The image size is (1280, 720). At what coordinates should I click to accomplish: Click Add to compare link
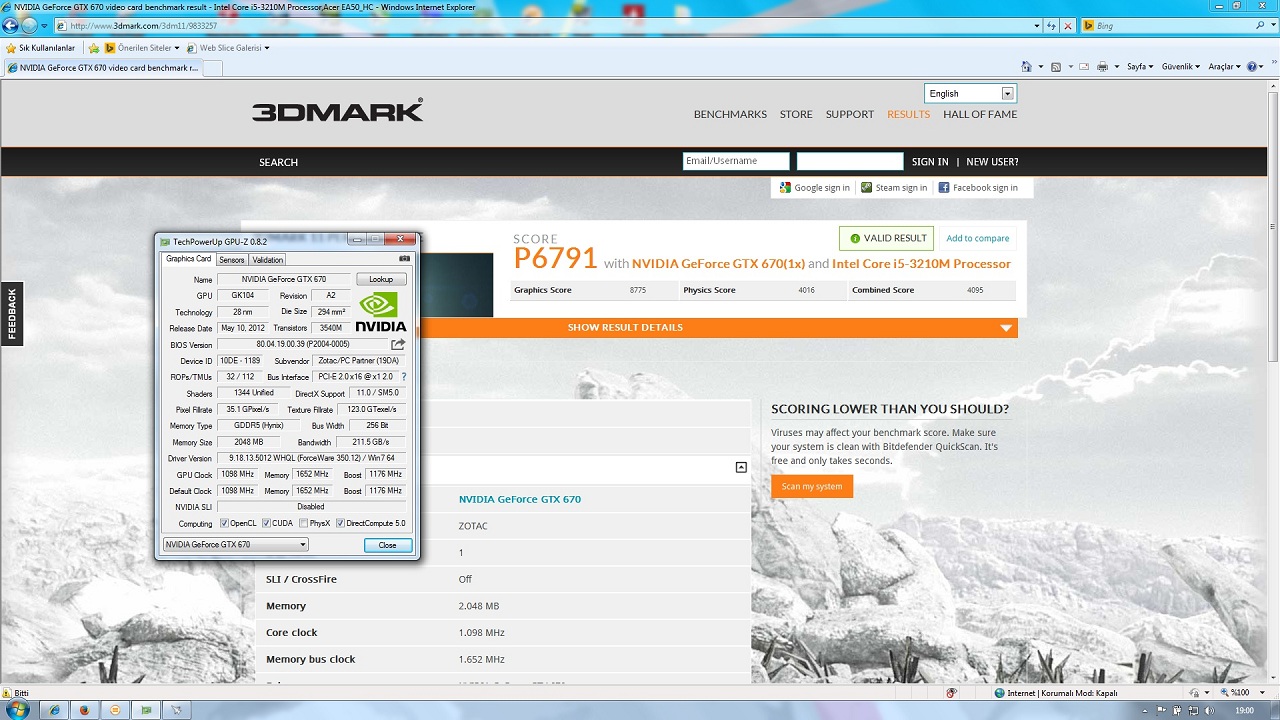click(978, 238)
